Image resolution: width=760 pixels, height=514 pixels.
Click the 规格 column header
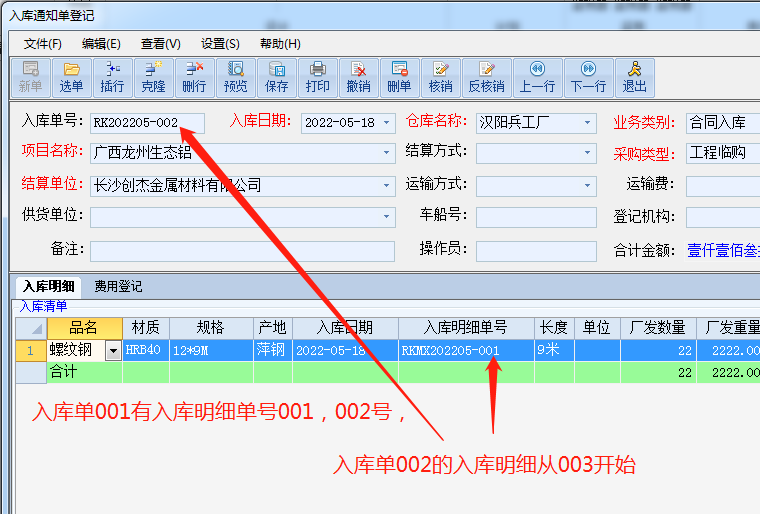coord(211,328)
